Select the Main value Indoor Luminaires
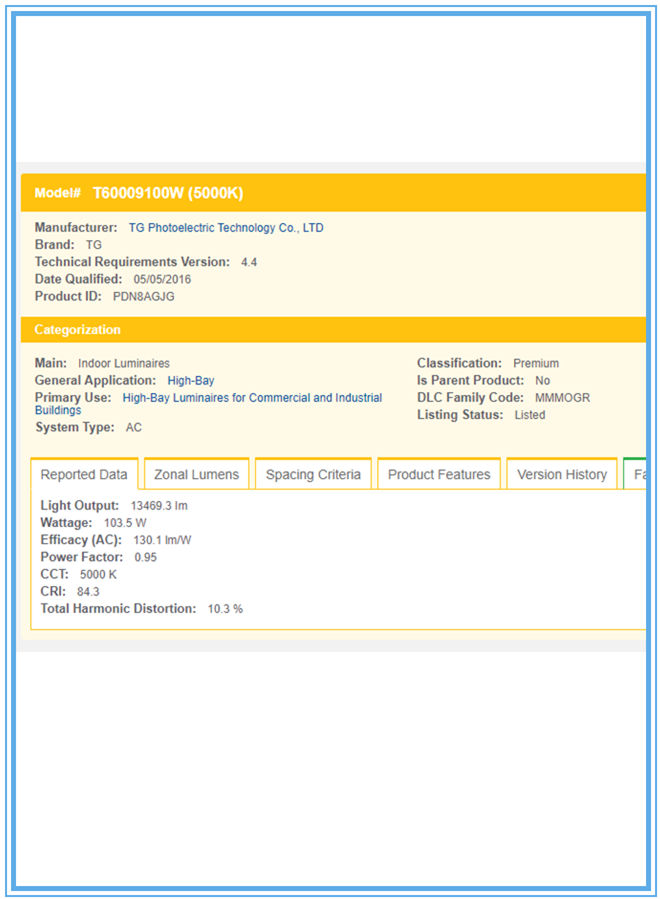This screenshot has height=899, width=660. [x=124, y=363]
